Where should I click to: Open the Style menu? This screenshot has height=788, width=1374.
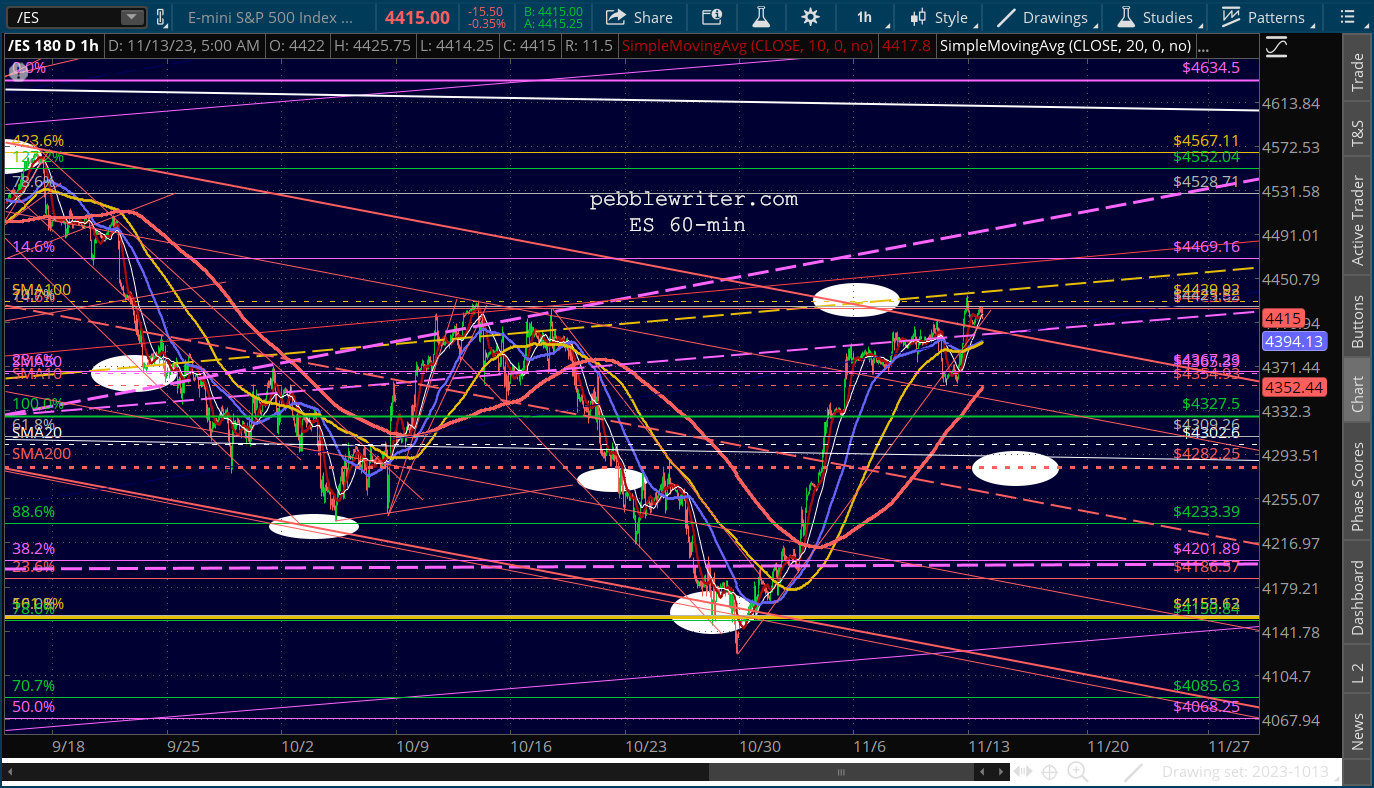tap(939, 17)
